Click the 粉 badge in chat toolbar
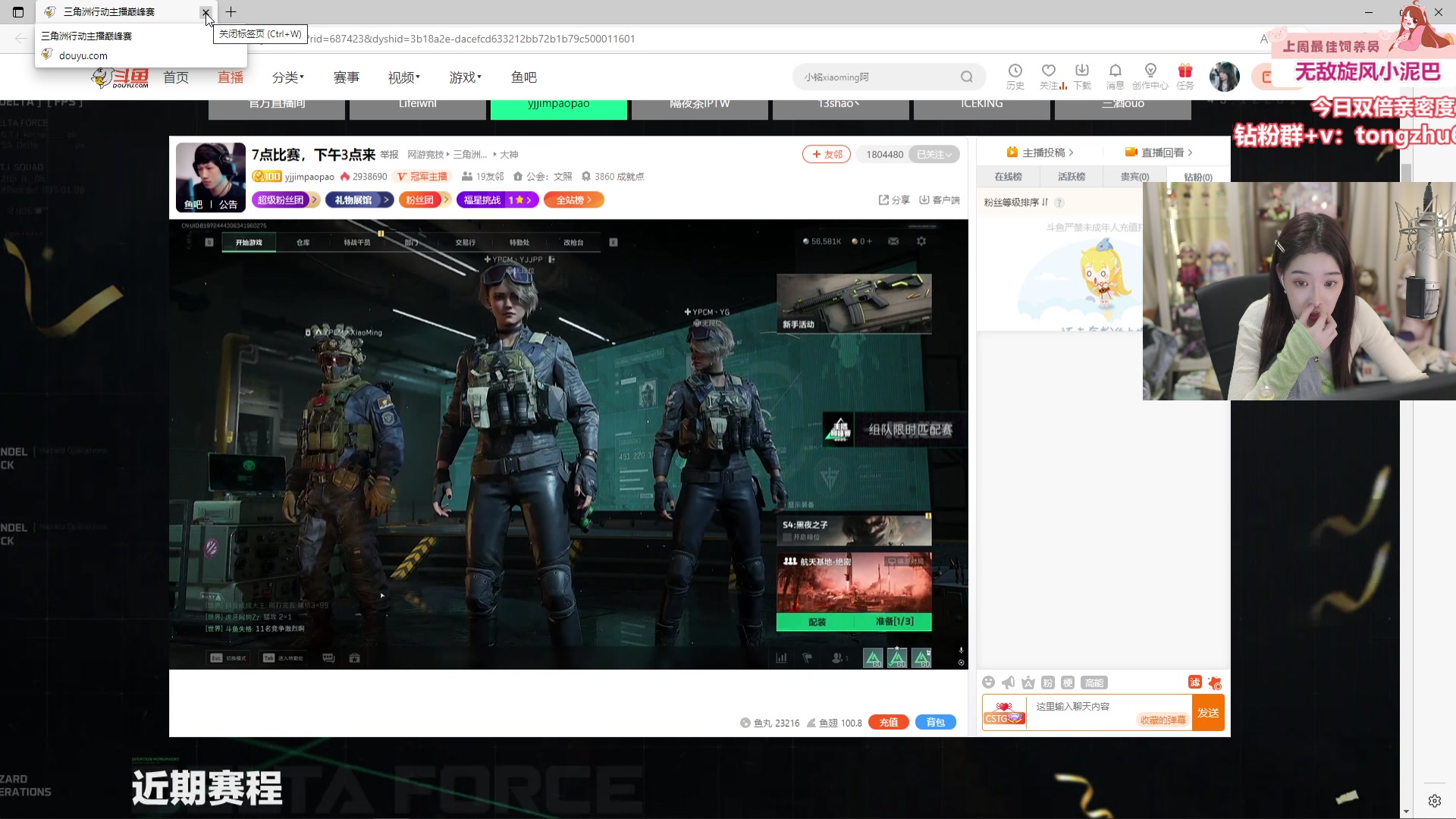Screen dimensions: 1456x819 pyautogui.click(x=1047, y=682)
